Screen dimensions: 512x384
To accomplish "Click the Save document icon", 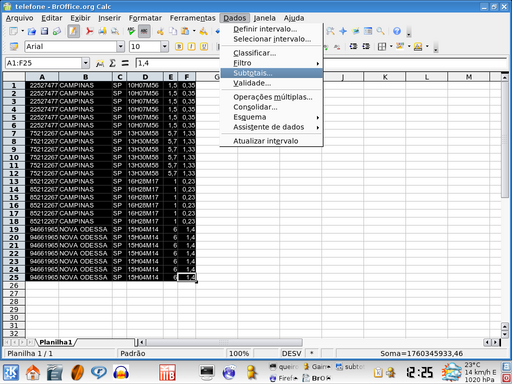I will (44, 31).
